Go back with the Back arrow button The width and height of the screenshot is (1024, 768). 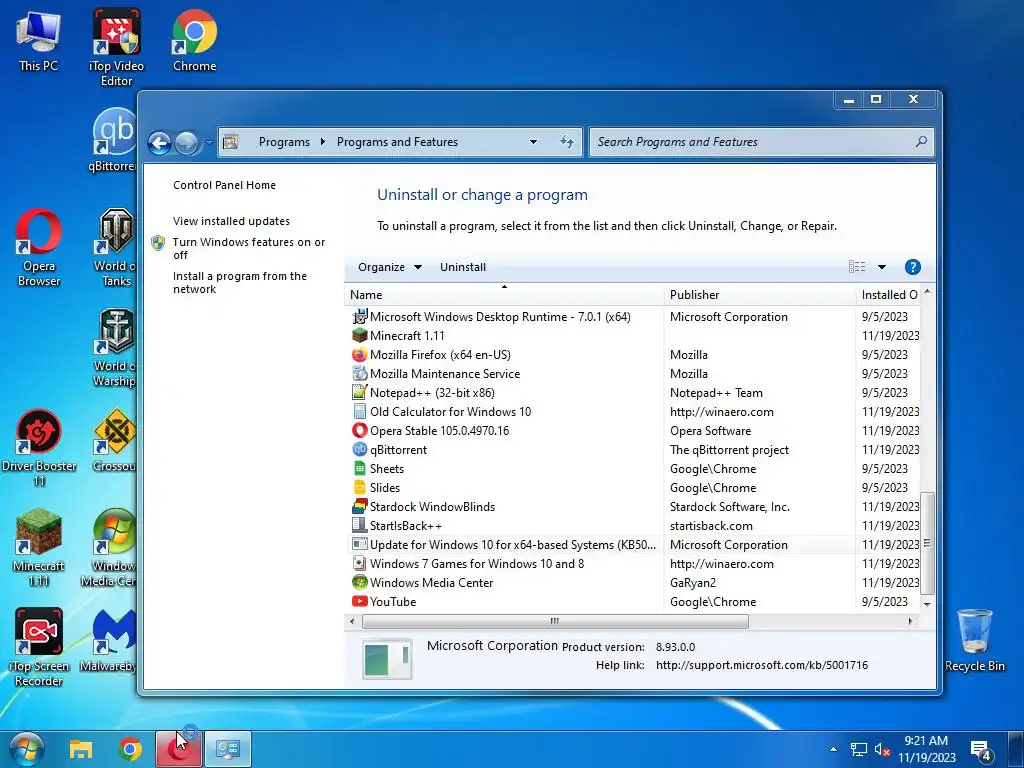(x=159, y=142)
